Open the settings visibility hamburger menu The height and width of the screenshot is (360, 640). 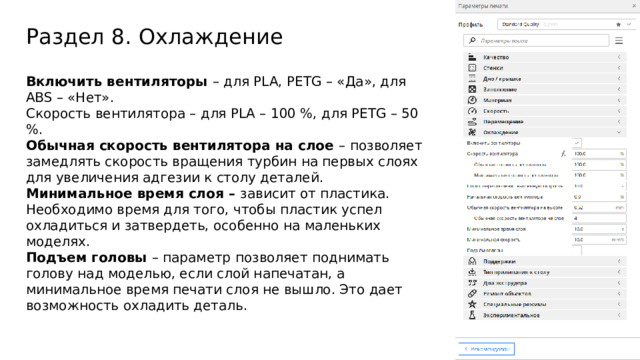(x=619, y=40)
